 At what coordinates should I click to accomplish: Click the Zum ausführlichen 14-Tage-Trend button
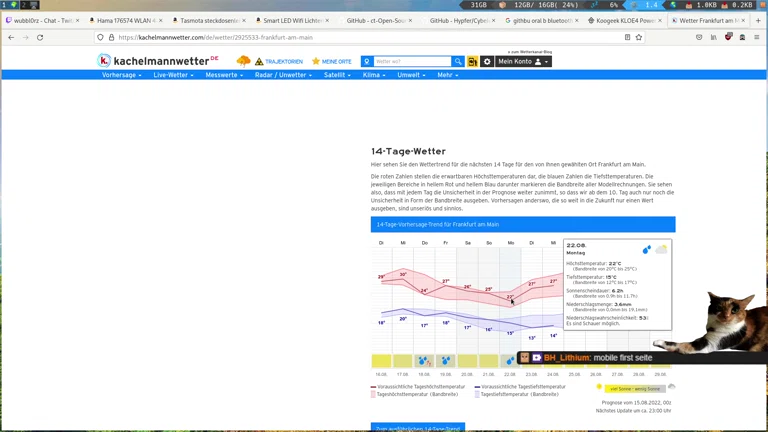click(418, 427)
